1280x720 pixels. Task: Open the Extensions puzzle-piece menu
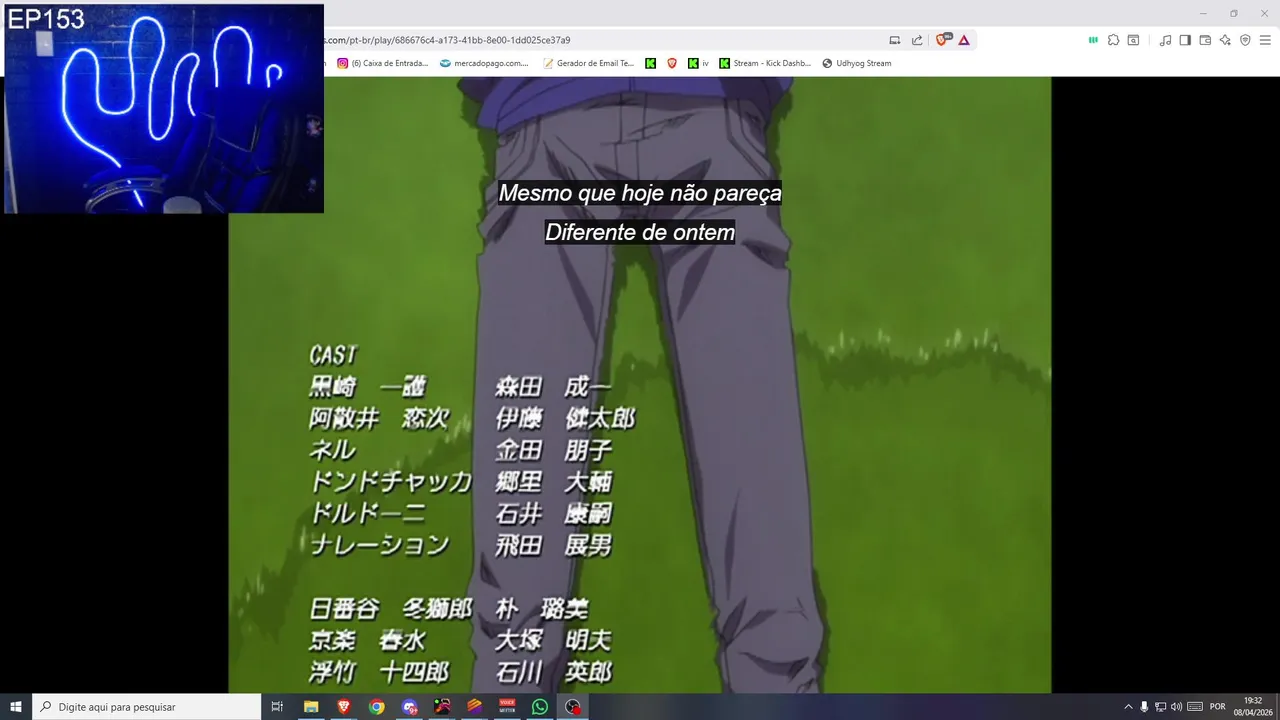coord(1113,40)
